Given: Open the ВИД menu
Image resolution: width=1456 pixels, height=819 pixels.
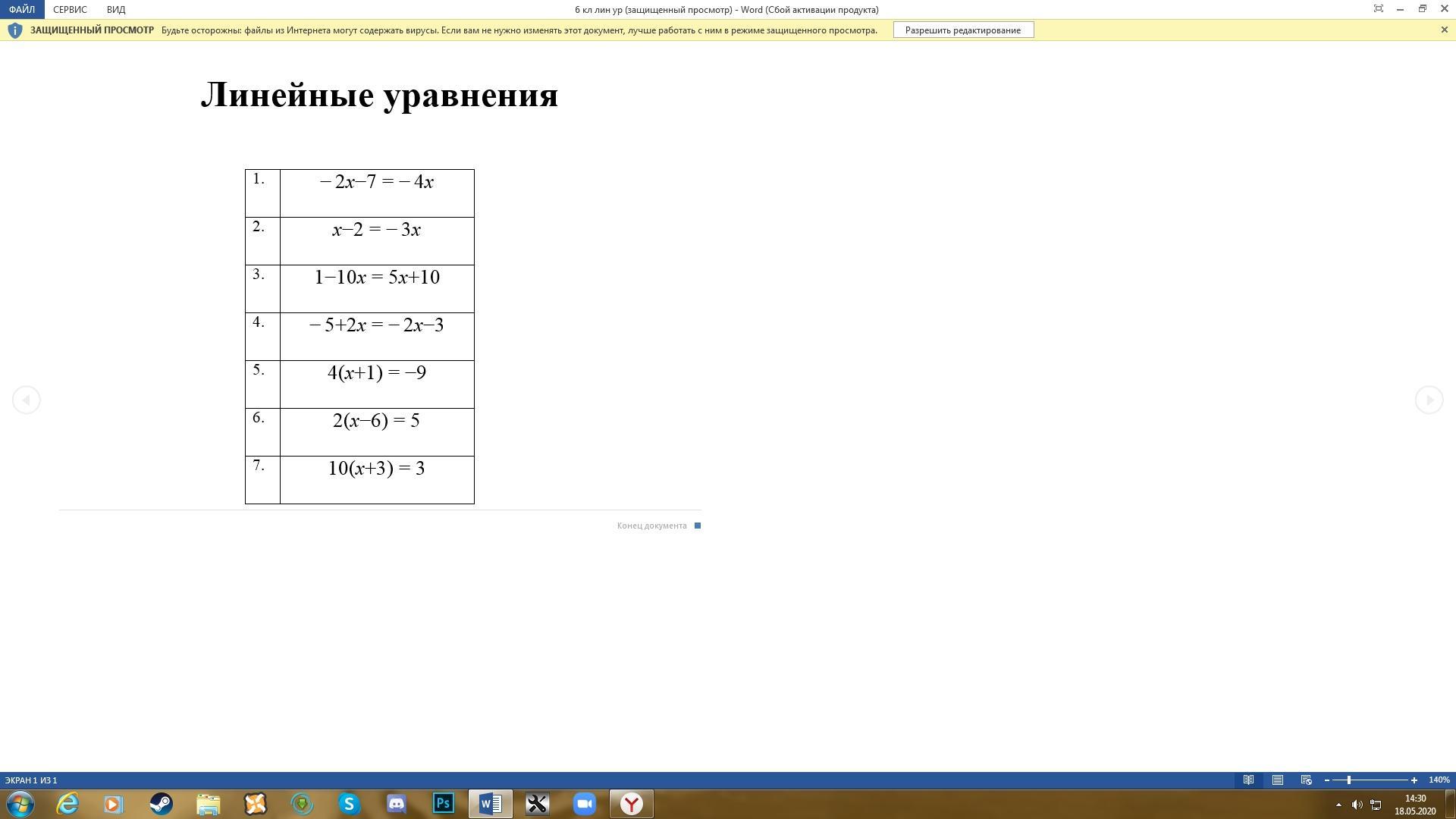Looking at the screenshot, I should coord(116,10).
